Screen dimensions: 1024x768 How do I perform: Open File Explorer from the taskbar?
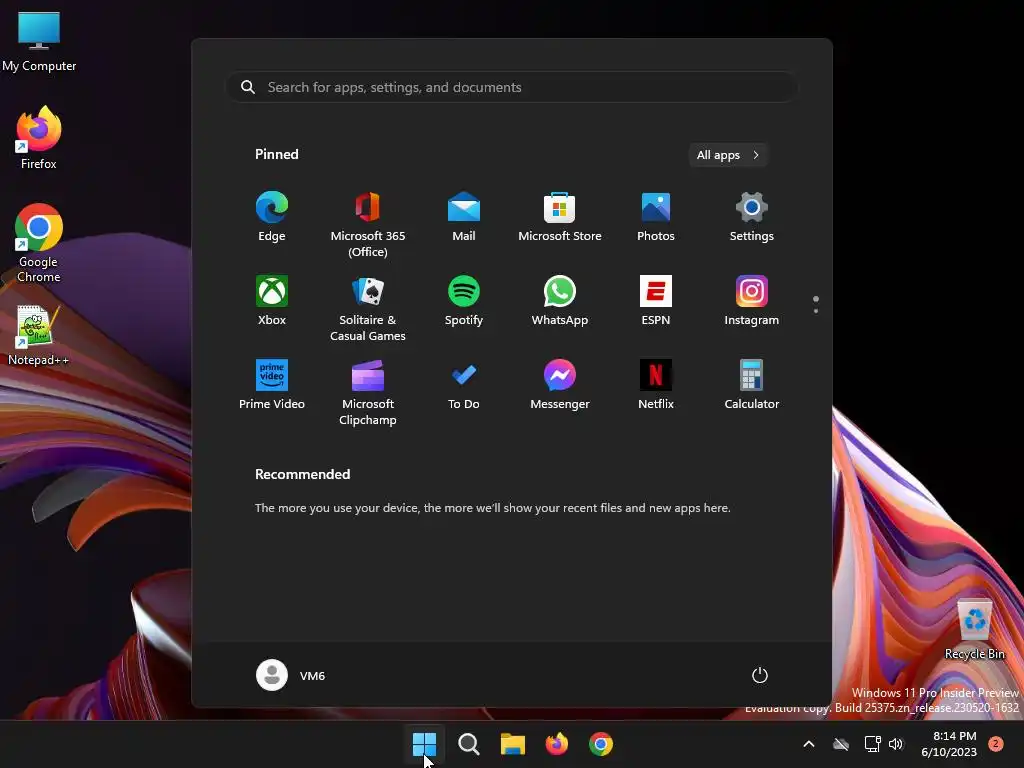pos(513,744)
